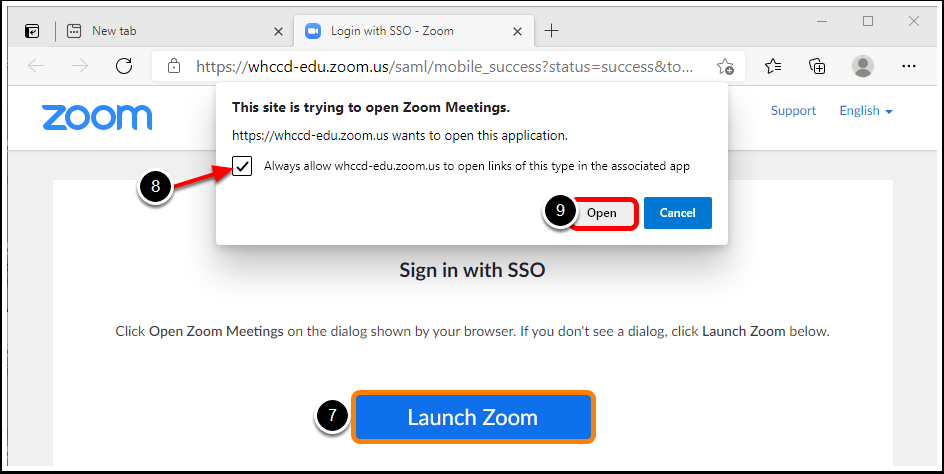
Task: Uncheck the Always allow whccd-edu.zoom.us checkbox
Action: pos(242,166)
